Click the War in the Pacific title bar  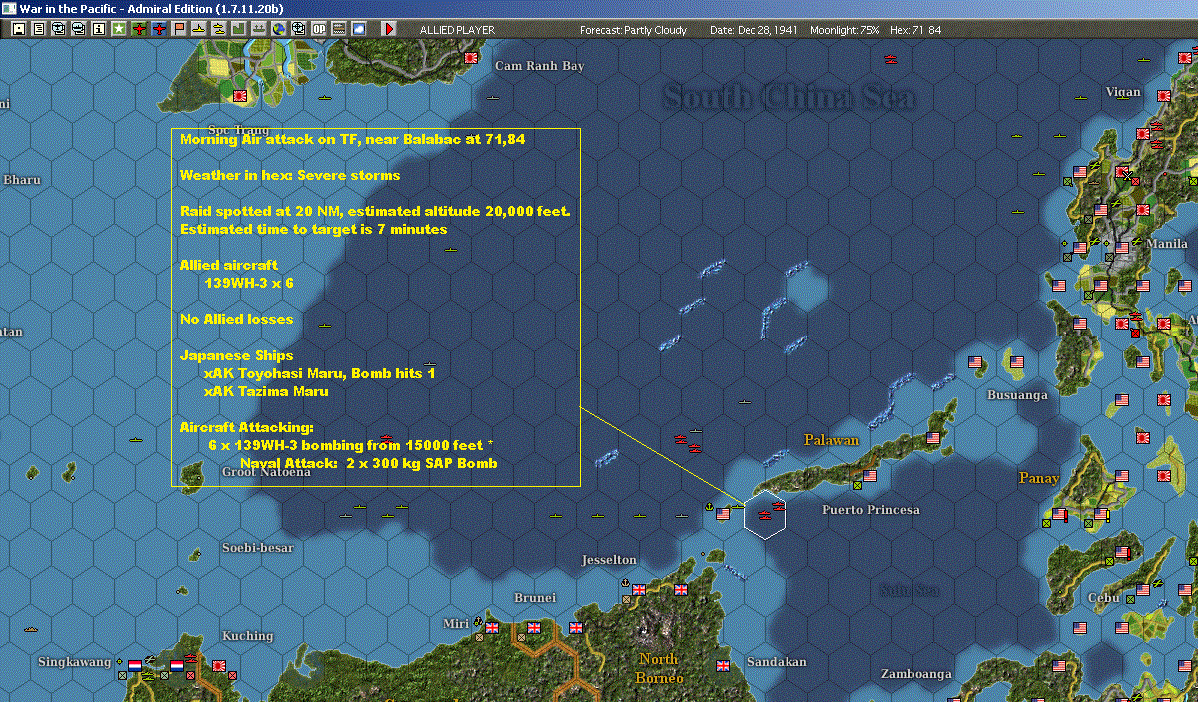(599, 9)
